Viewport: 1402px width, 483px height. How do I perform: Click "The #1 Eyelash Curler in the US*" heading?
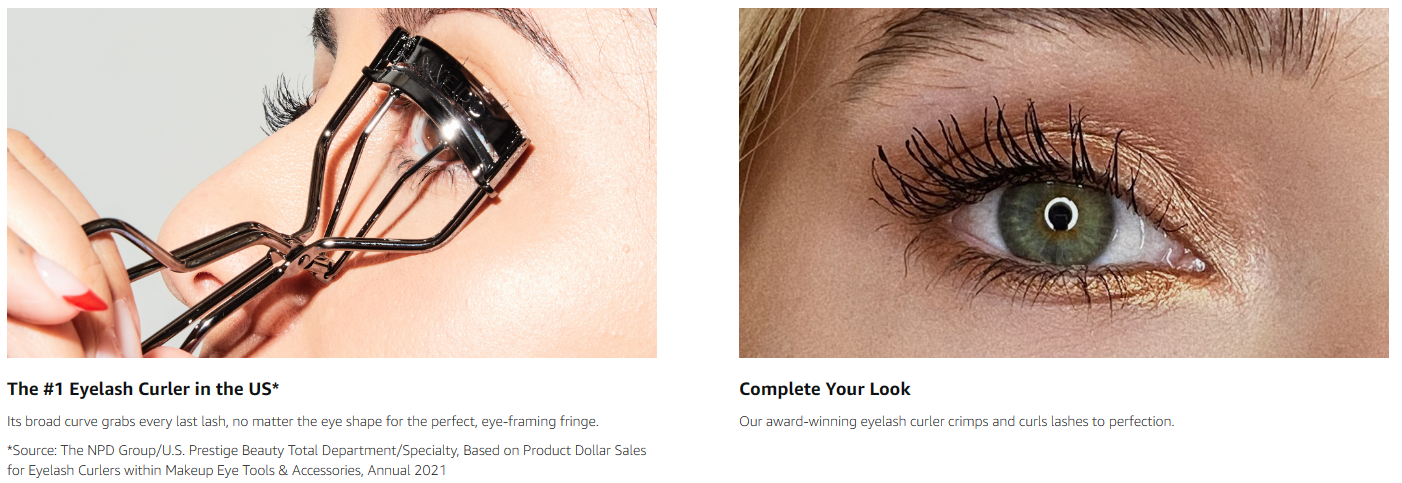143,389
